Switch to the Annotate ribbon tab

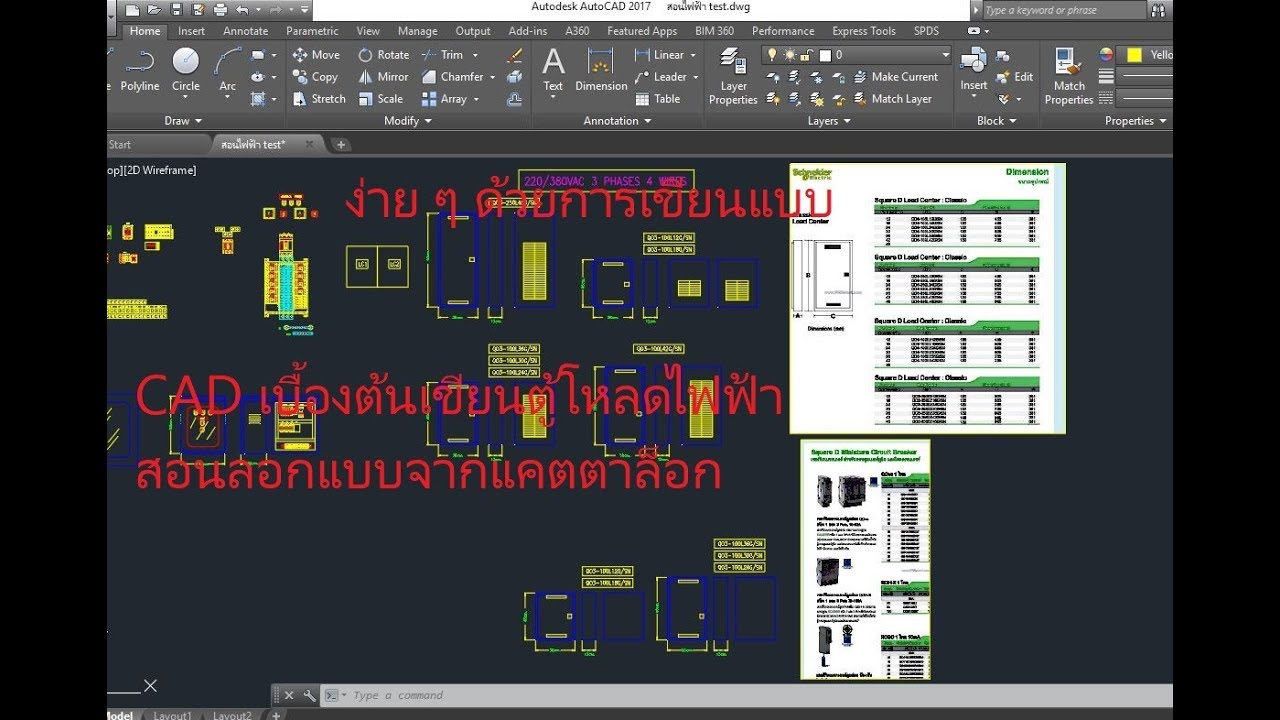point(245,31)
